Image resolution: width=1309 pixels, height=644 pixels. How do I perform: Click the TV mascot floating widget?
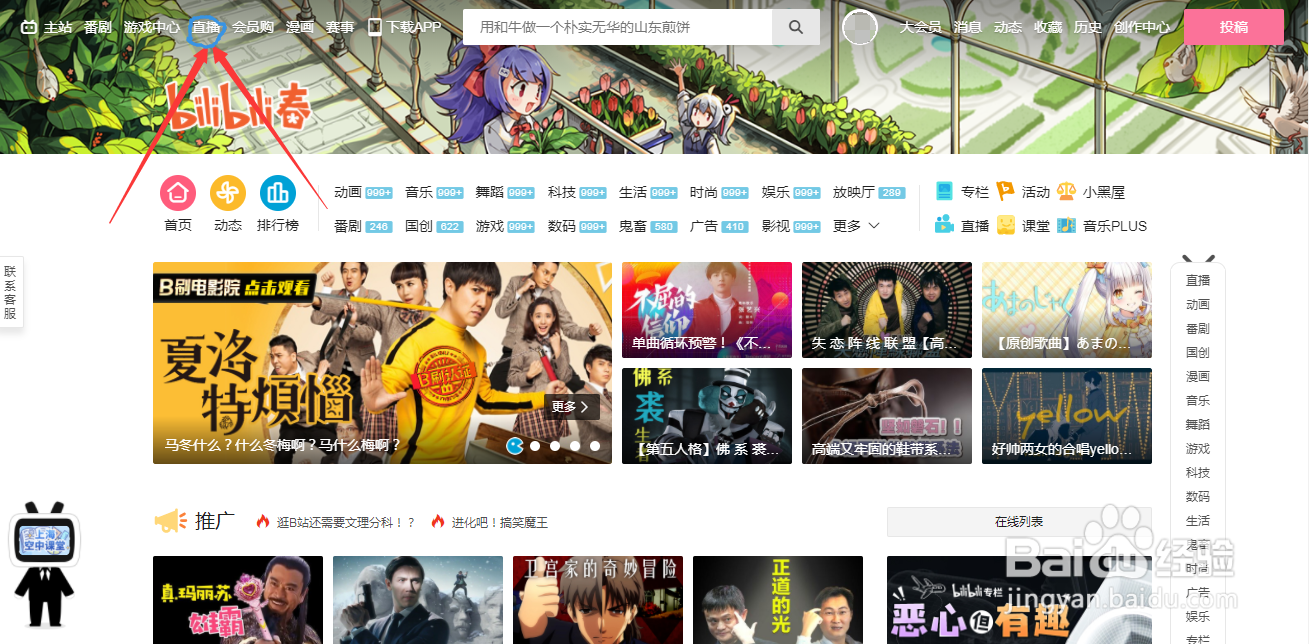44,563
